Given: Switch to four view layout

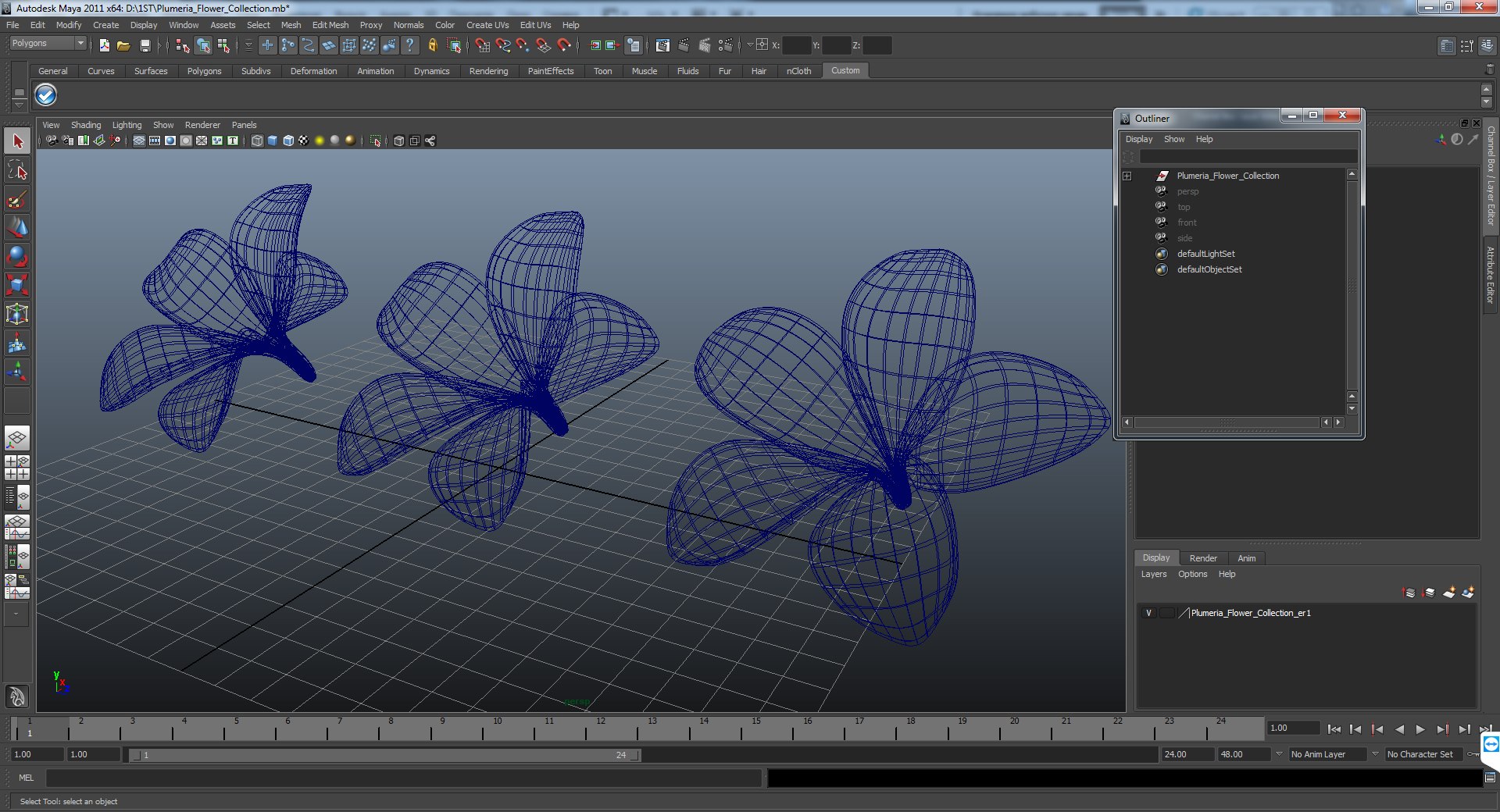Looking at the screenshot, I should tap(17, 467).
